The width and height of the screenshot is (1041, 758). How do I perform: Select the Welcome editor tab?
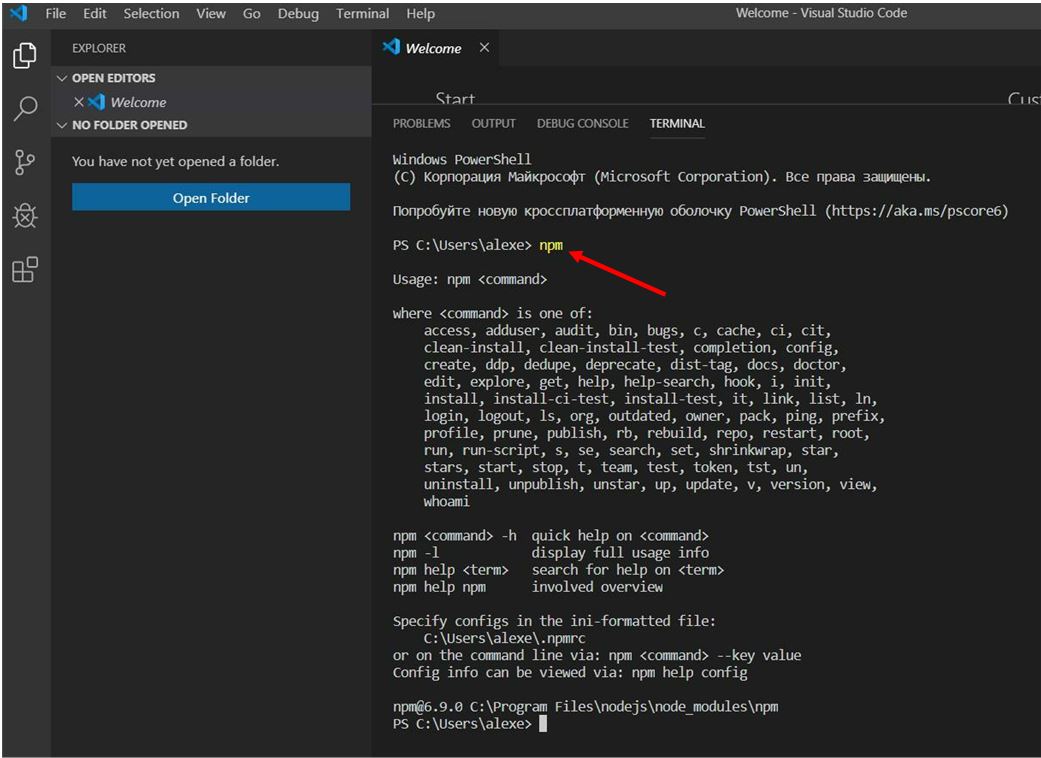(432, 48)
